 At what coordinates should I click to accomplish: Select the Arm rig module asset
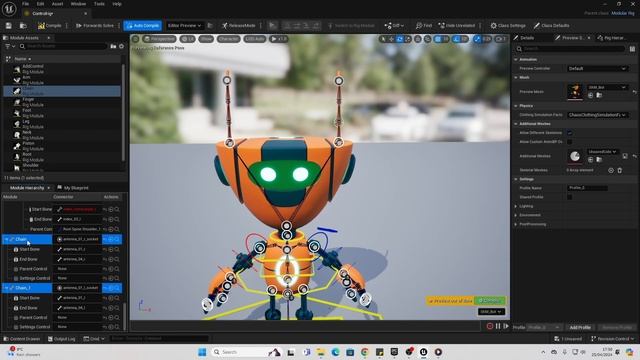[x=62, y=80]
